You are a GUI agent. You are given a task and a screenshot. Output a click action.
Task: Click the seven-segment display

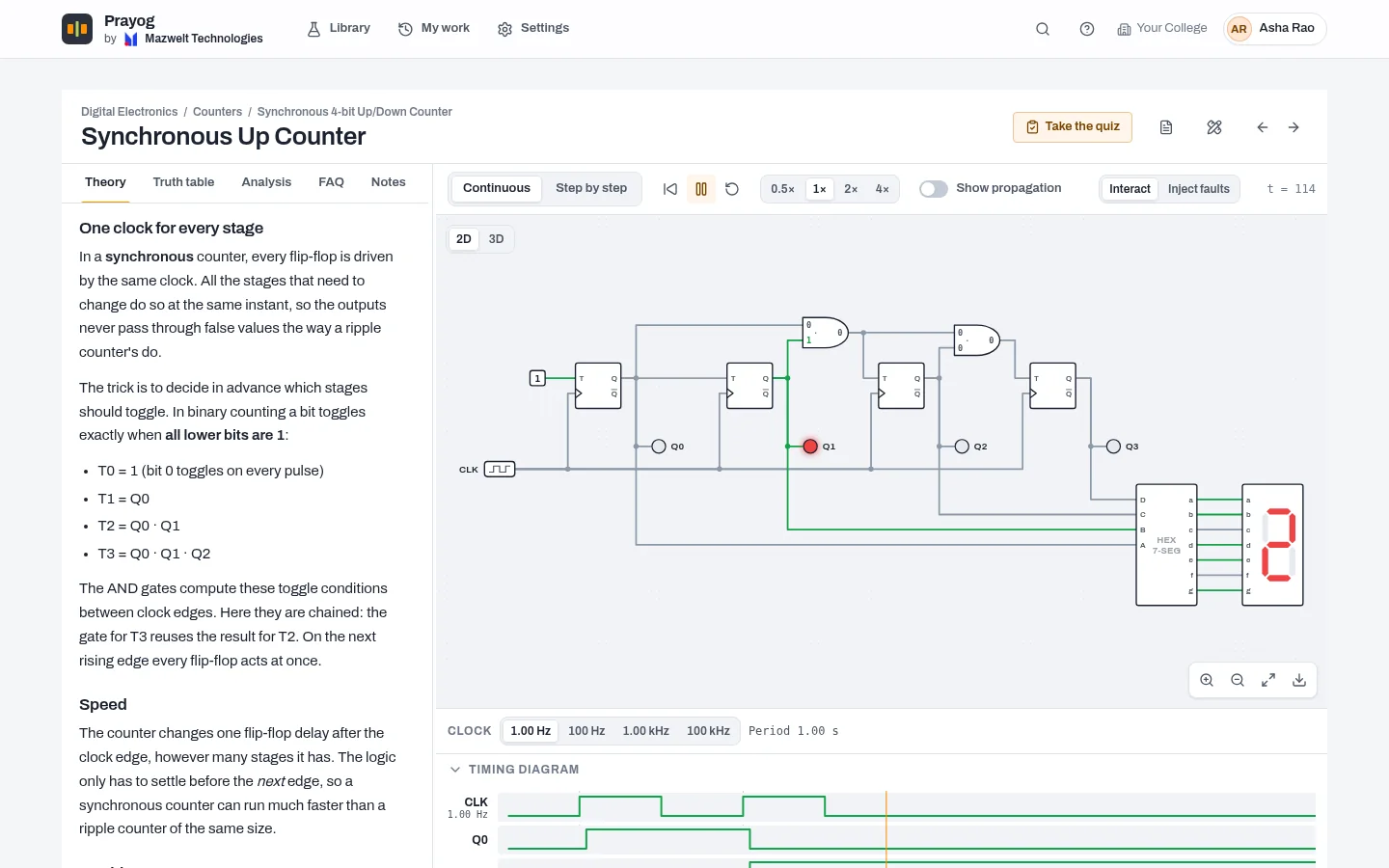[1272, 545]
